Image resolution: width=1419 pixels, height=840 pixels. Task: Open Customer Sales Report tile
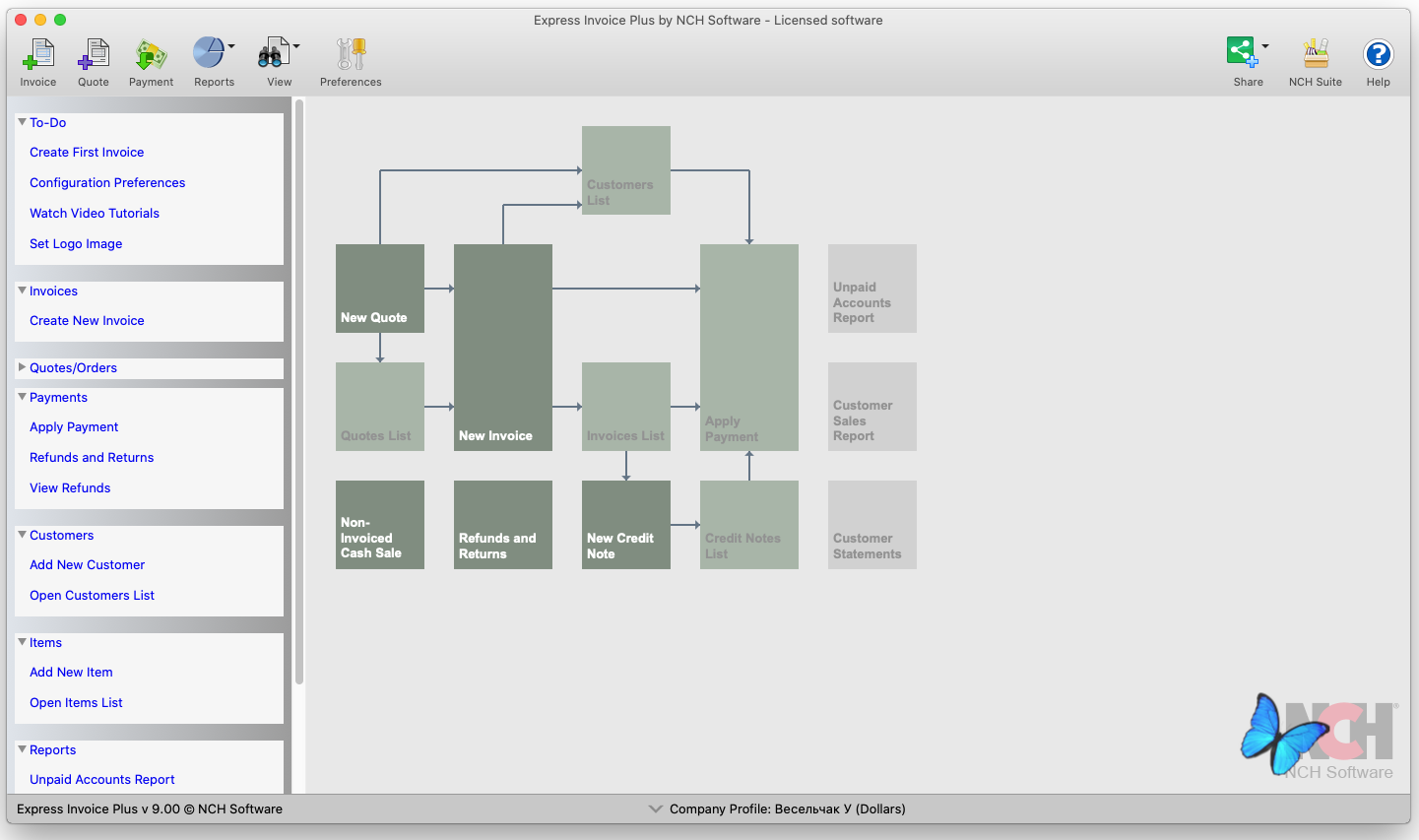pyautogui.click(x=872, y=407)
